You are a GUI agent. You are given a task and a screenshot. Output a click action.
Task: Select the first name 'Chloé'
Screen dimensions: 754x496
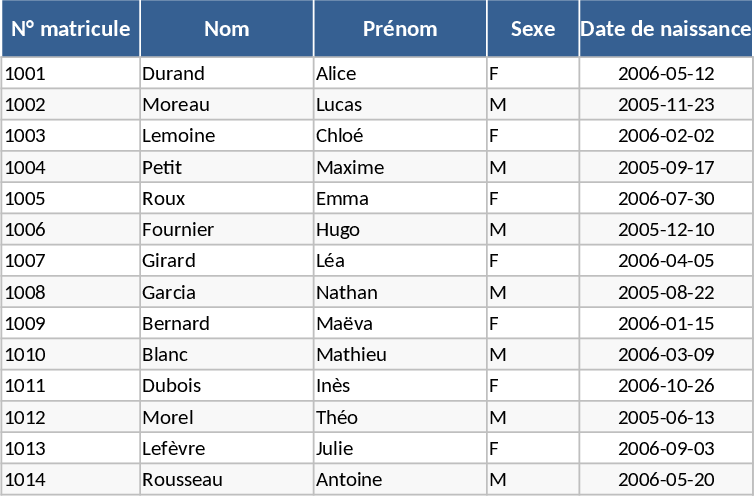[x=400, y=136]
